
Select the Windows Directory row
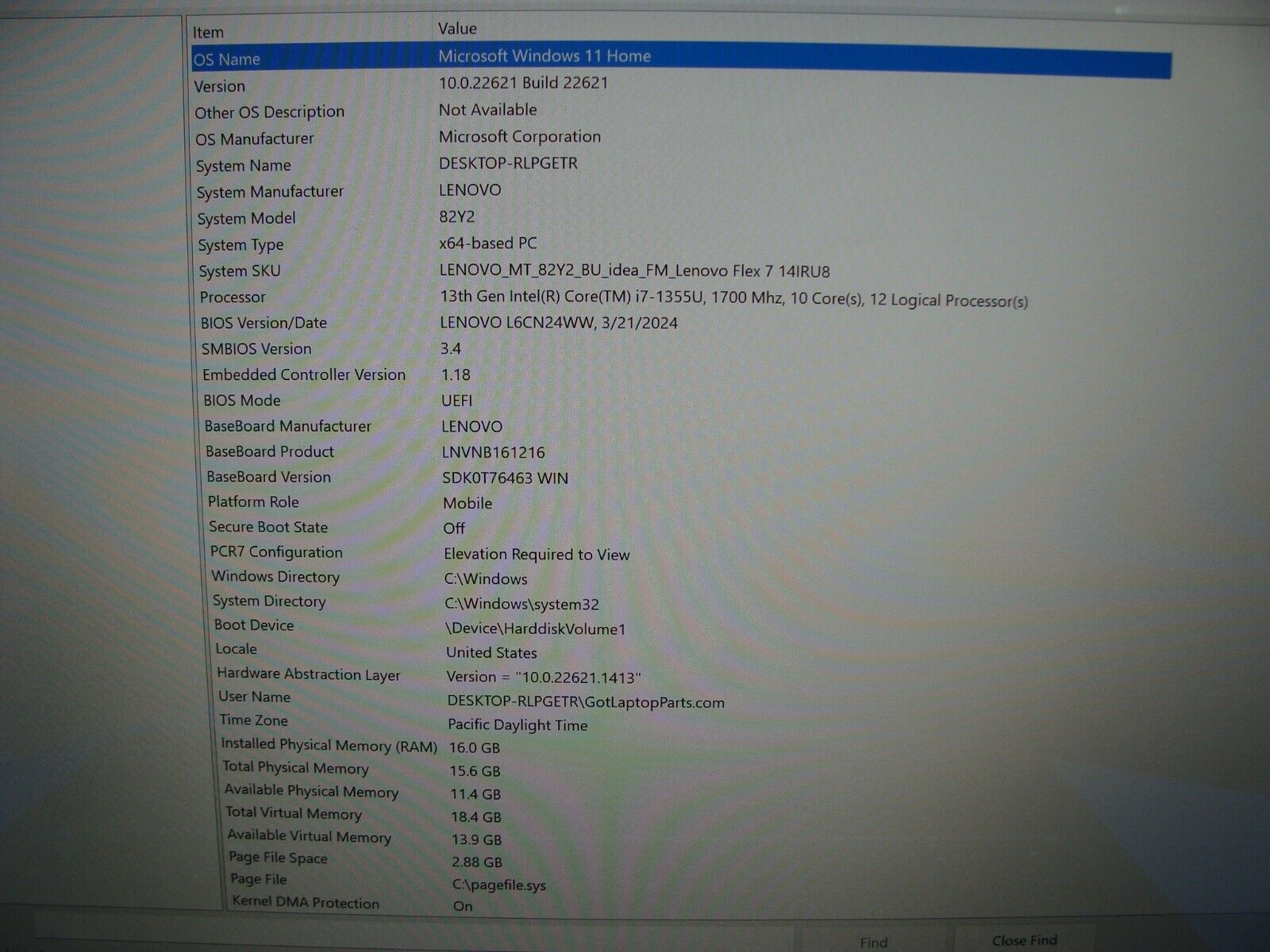point(275,577)
